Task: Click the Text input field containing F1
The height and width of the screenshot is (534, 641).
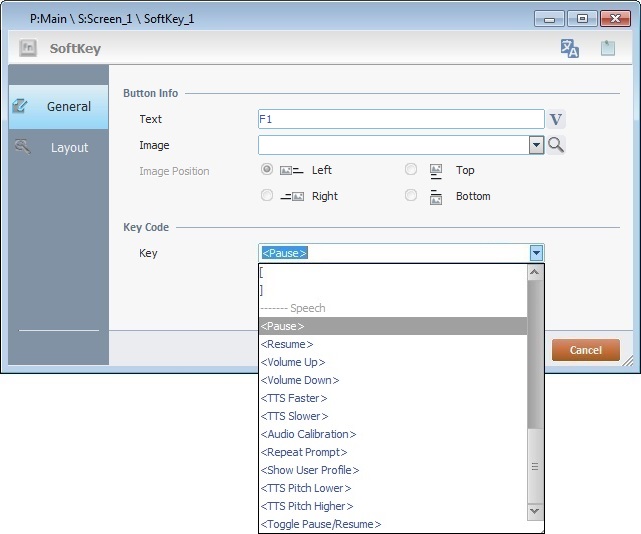Action: pyautogui.click(x=400, y=120)
